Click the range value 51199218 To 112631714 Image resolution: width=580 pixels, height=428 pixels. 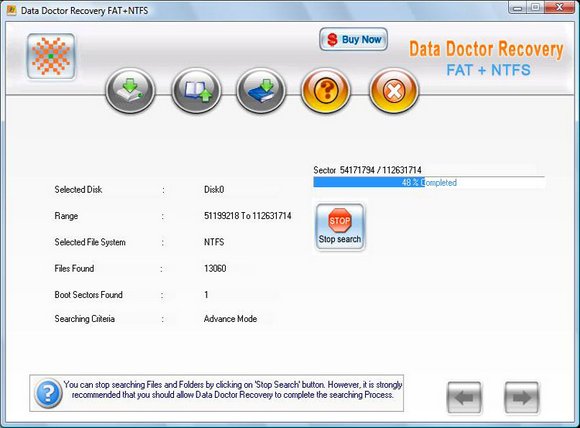point(247,216)
